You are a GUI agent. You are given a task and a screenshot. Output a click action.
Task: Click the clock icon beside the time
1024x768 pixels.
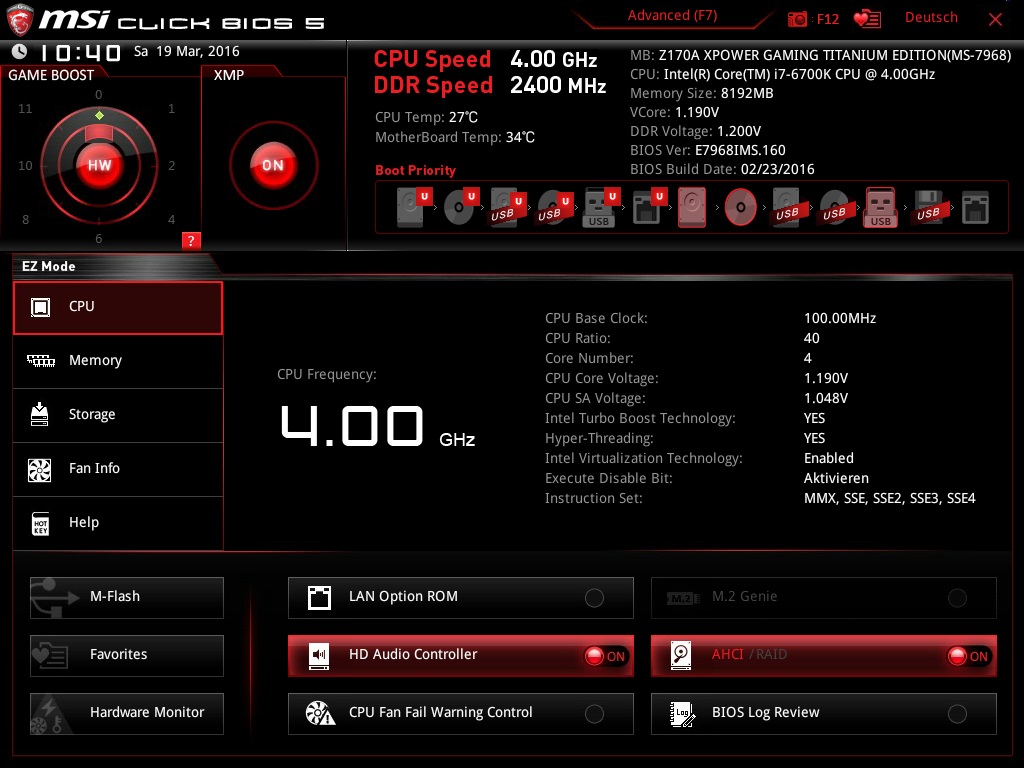(x=20, y=51)
